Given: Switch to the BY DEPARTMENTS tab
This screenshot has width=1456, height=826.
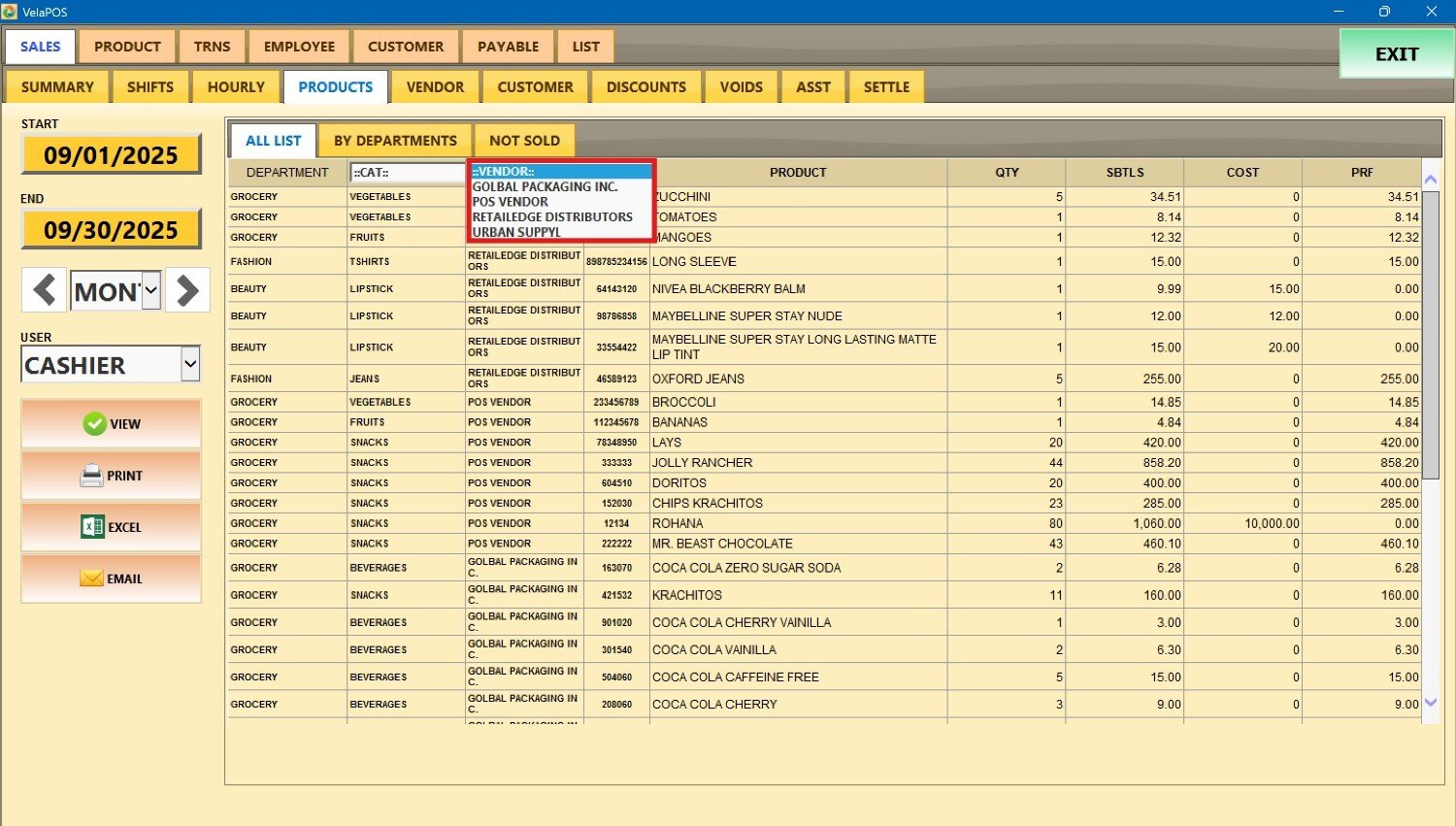Looking at the screenshot, I should [395, 141].
